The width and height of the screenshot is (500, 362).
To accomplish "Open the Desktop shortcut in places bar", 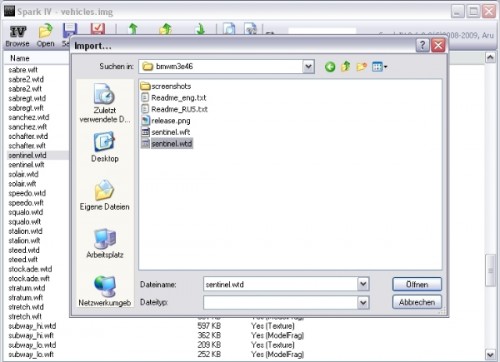I will click(x=105, y=147).
